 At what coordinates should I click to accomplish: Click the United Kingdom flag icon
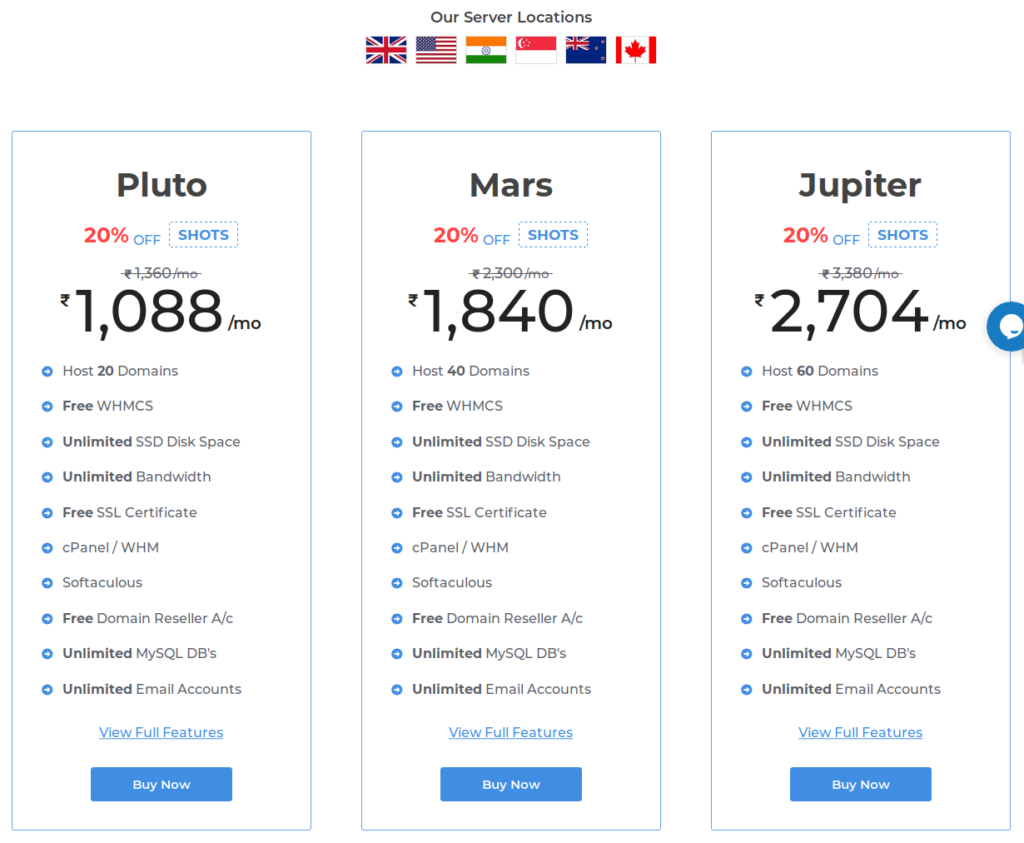coord(386,50)
